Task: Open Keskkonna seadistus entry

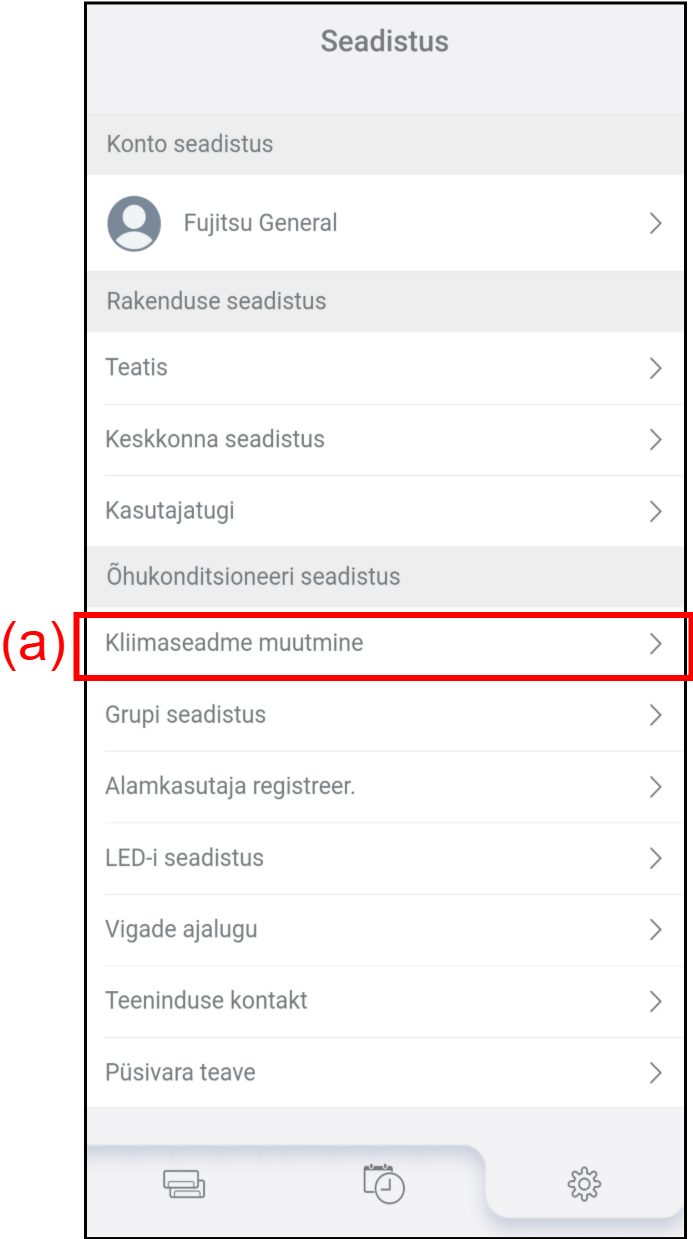Action: tap(215, 439)
